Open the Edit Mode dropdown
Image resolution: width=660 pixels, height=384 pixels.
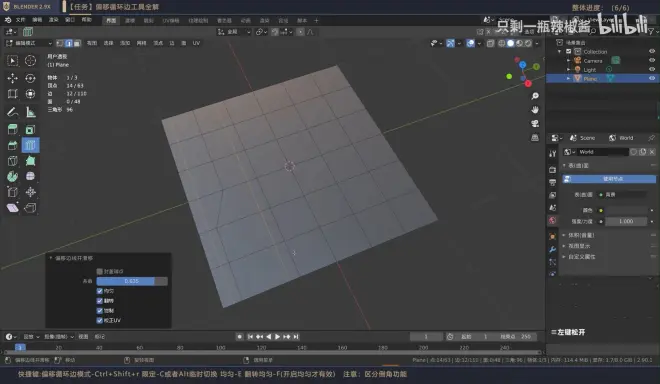pyautogui.click(x=29, y=43)
